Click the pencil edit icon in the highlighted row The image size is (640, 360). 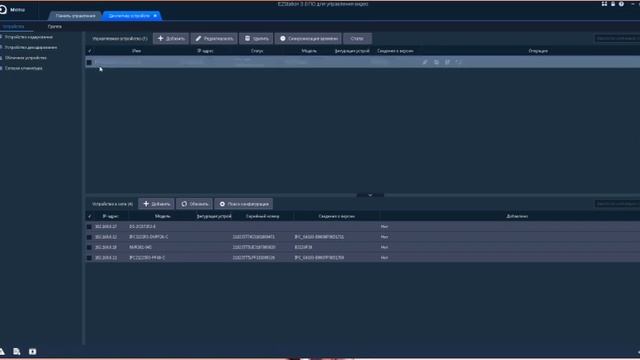tap(425, 62)
